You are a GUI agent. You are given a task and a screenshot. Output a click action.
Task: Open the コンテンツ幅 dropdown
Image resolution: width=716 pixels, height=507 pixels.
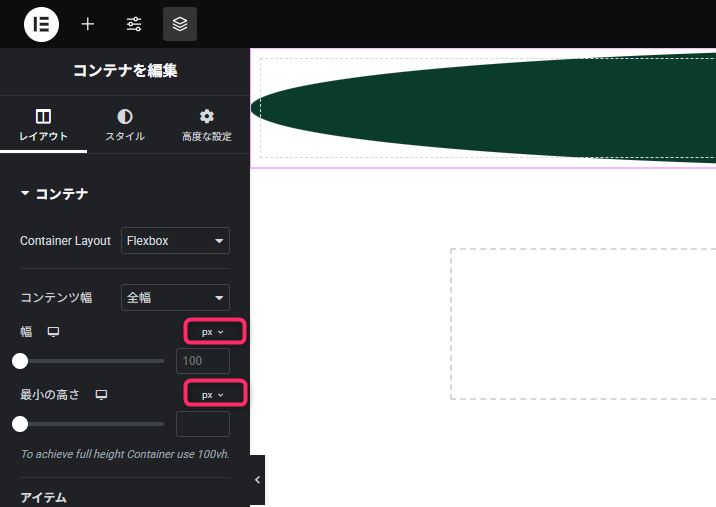(175, 297)
